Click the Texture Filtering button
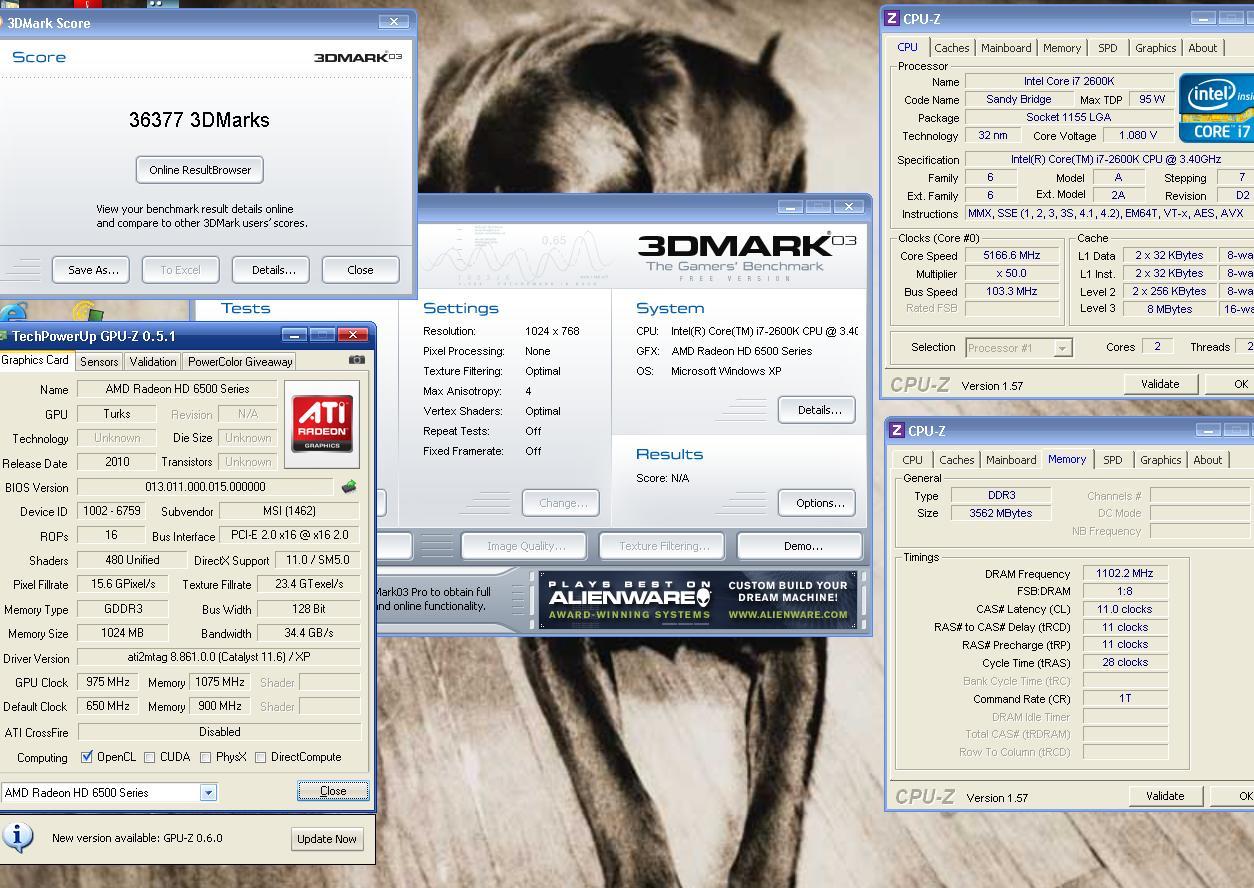This screenshot has width=1254, height=888. [x=663, y=546]
